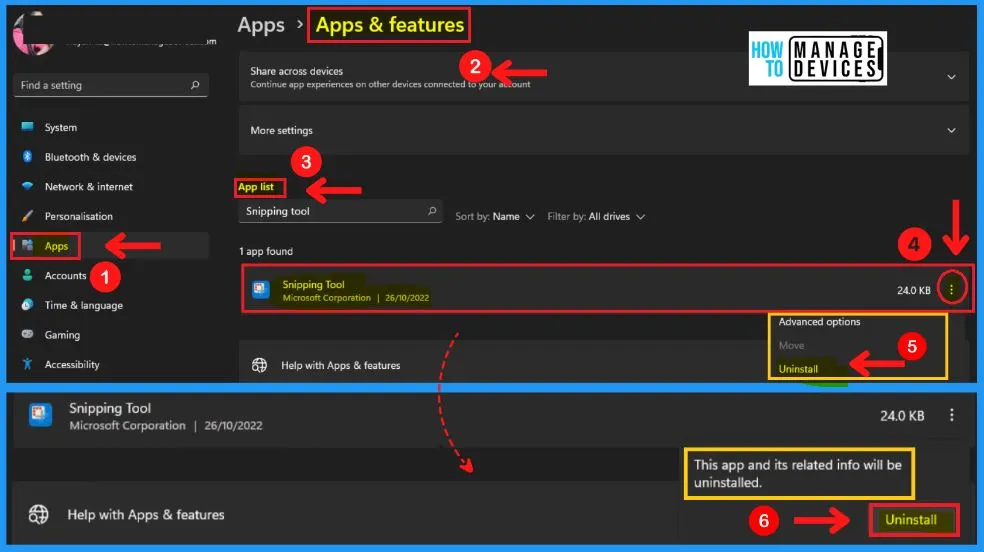Click the Network & internet wifi icon
The height and width of the screenshot is (552, 984).
click(x=27, y=186)
